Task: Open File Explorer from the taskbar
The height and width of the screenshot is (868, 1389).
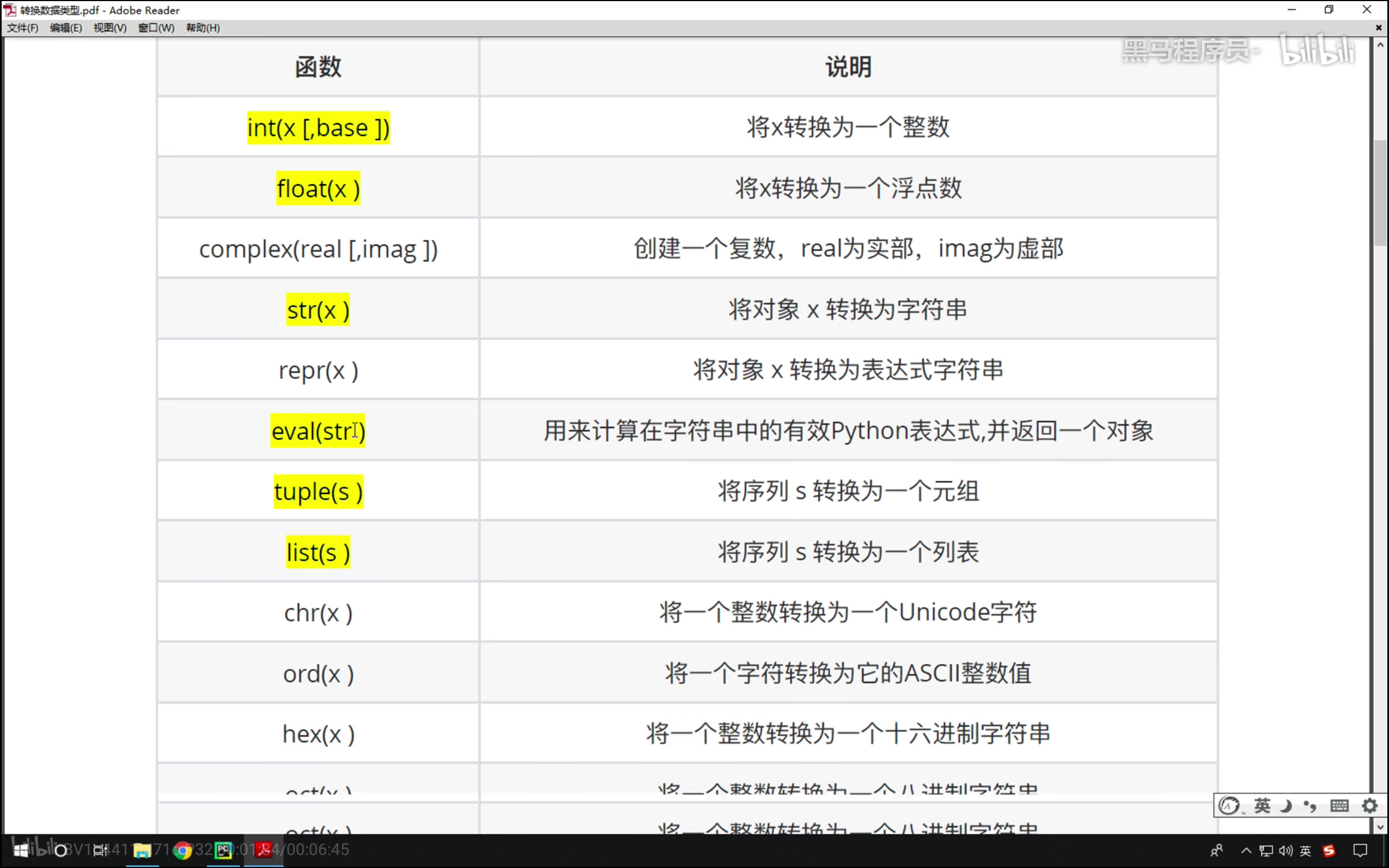Action: [142, 850]
